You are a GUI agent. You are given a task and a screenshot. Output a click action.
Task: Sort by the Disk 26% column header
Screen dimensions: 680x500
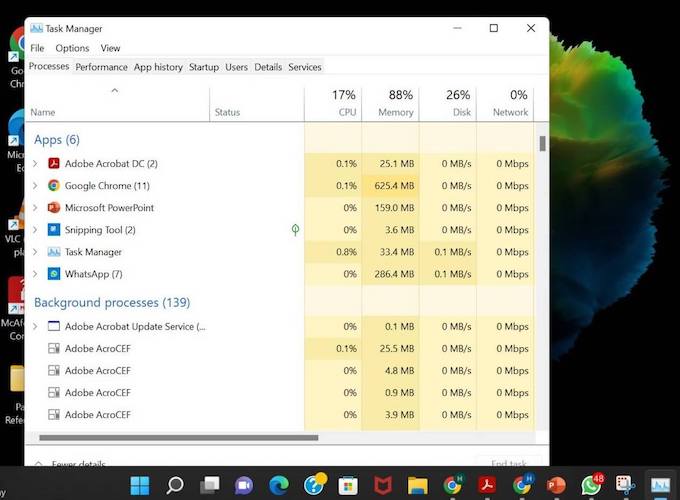tap(448, 104)
